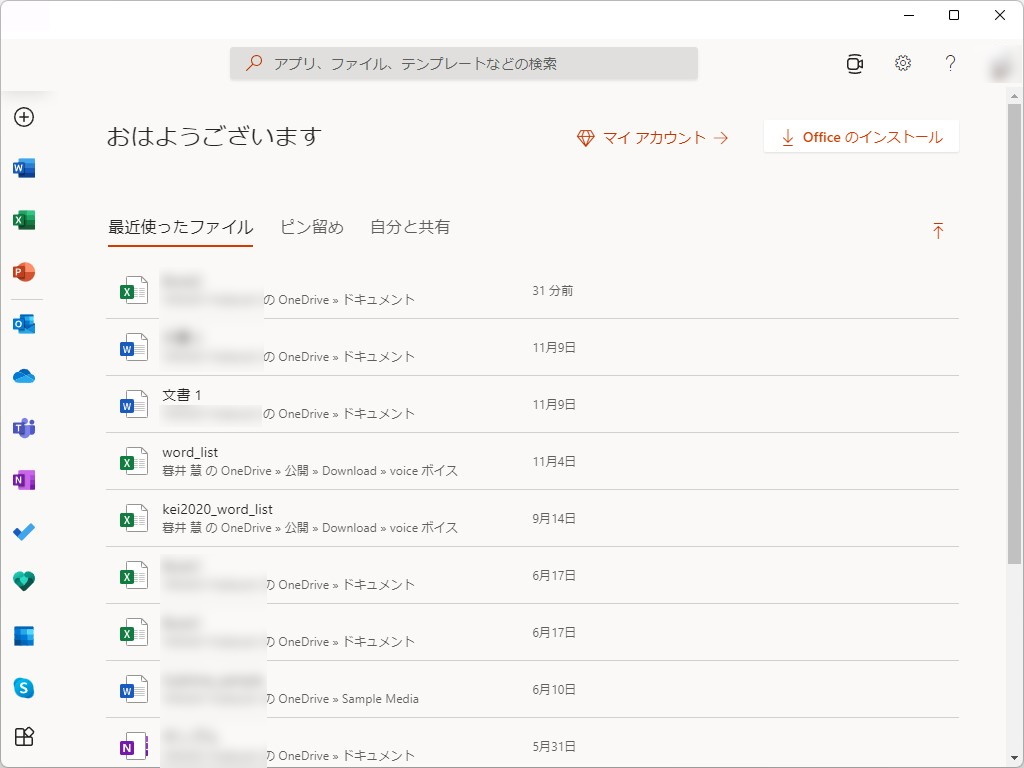Viewport: 1024px width, 768px height.
Task: Click the search box for apps and files
Action: tap(463, 63)
